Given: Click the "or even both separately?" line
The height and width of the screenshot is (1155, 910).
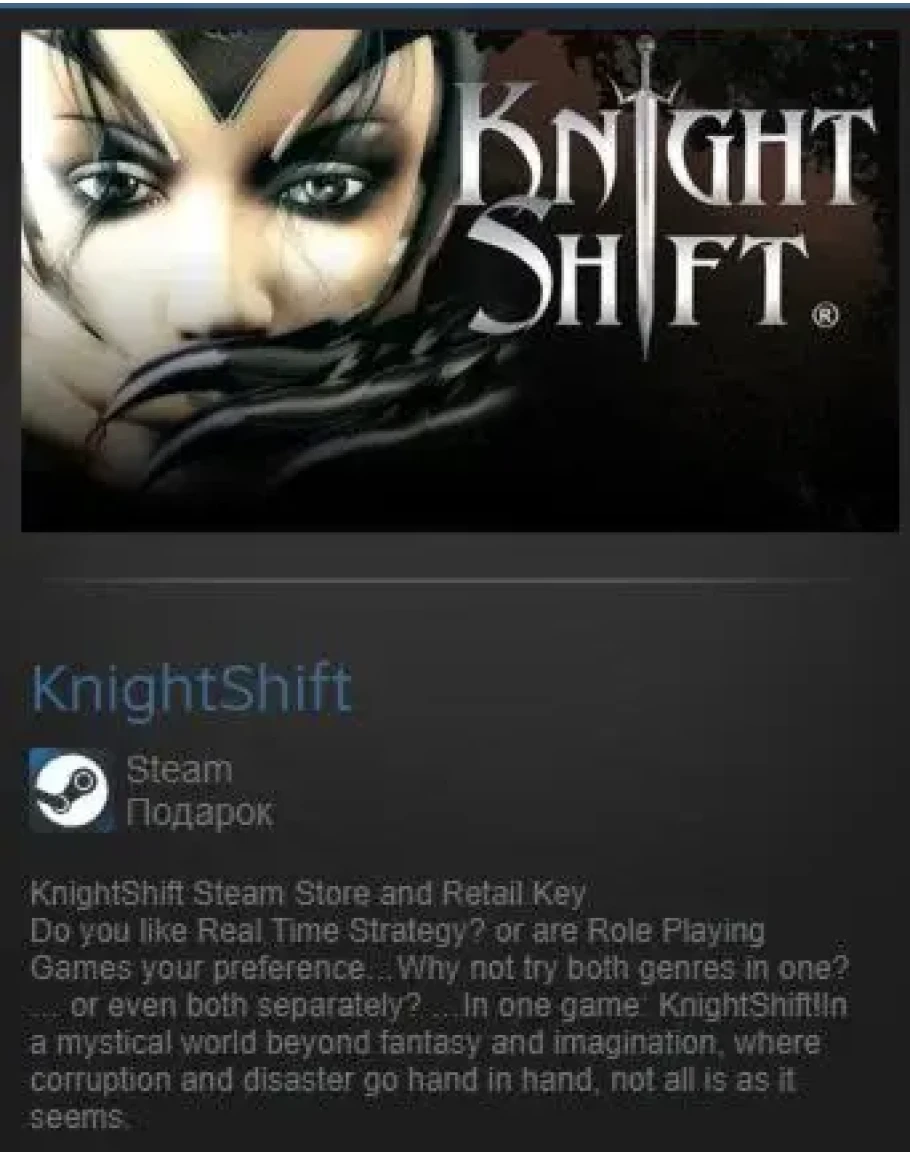Looking at the screenshot, I should point(439,1005).
